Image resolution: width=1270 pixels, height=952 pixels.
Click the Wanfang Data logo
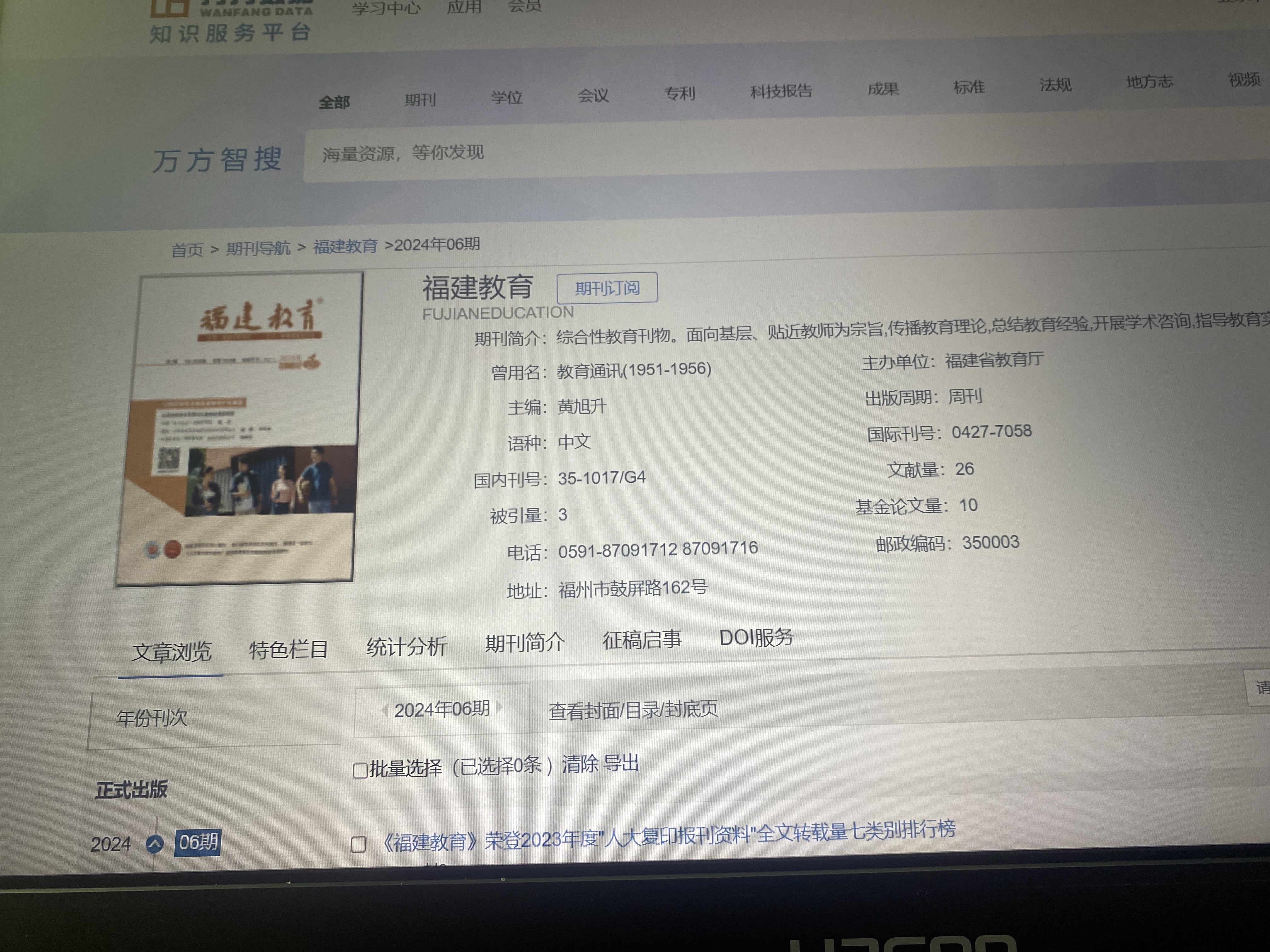[232, 21]
